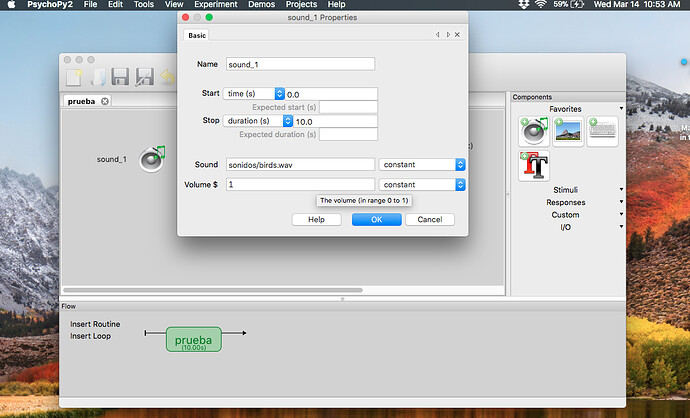Close the tab pane with X icon
The height and width of the screenshot is (418, 690).
coord(457,34)
